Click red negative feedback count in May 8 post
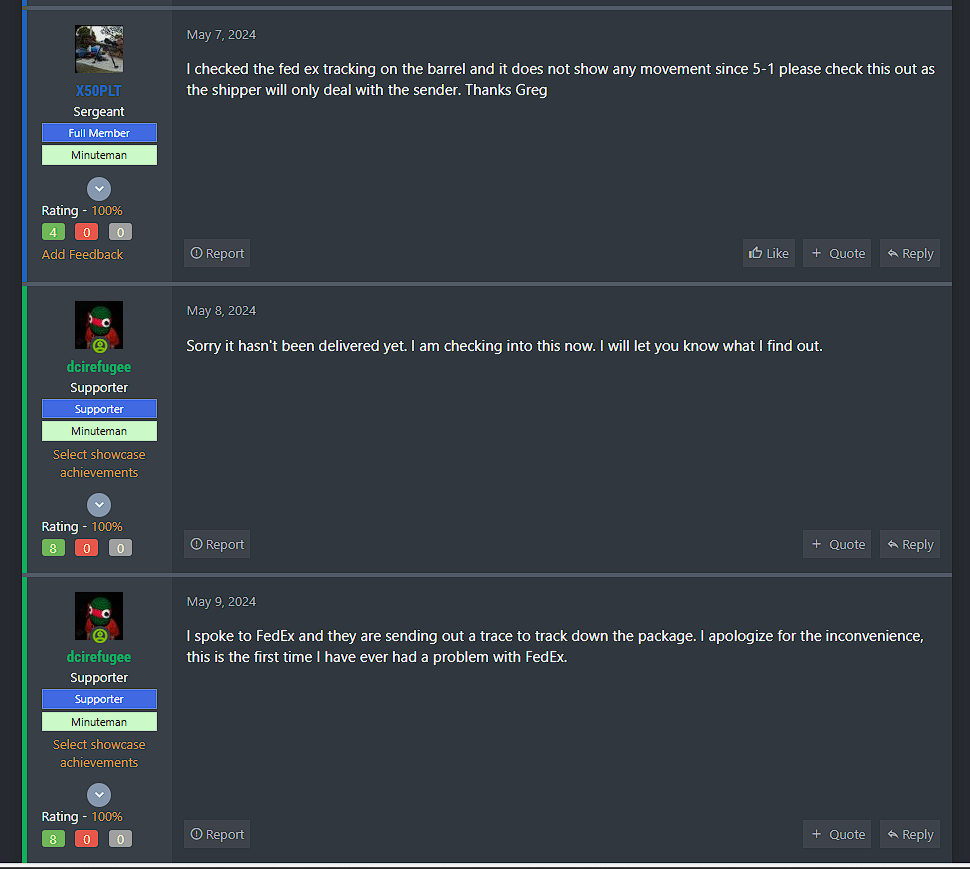Screen dimensions: 970x869 [87, 548]
